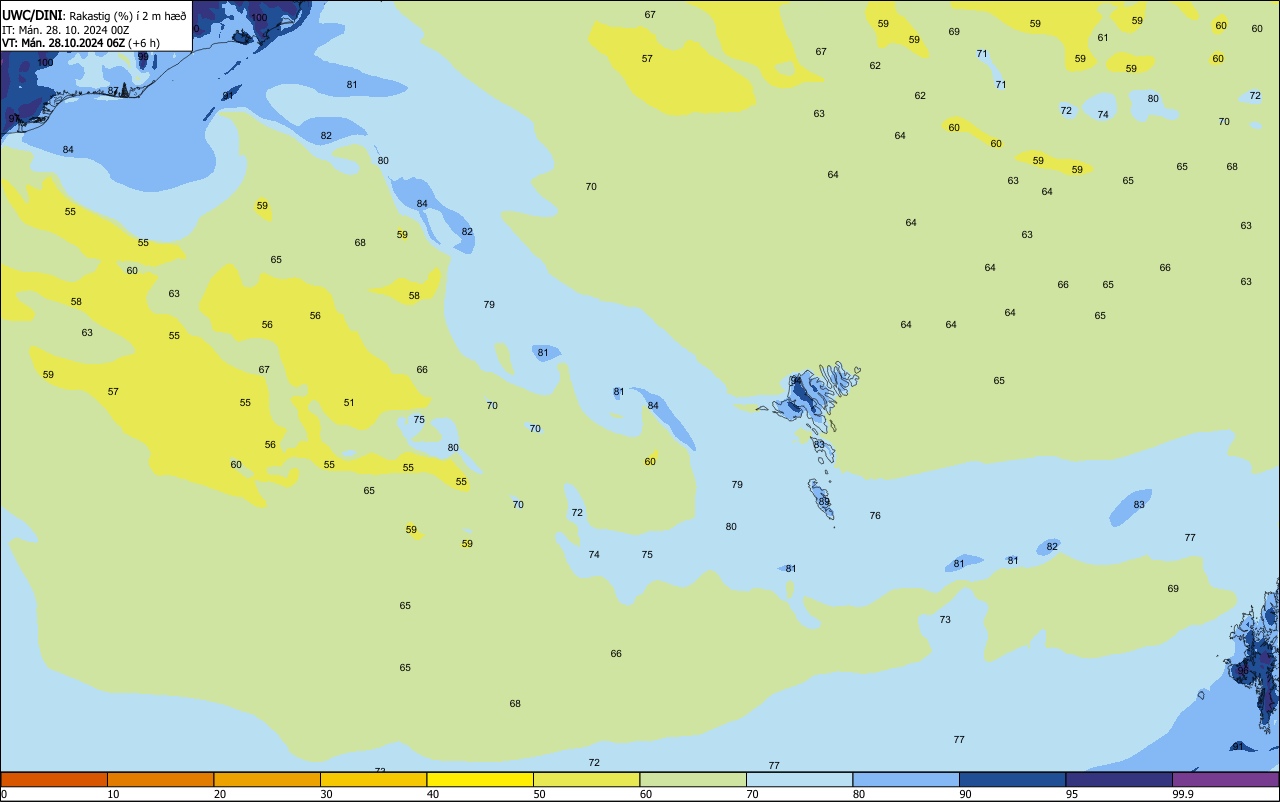Click the 95–99.9 navy legend swatch
Image resolution: width=1280 pixels, height=802 pixels.
(x=1119, y=779)
